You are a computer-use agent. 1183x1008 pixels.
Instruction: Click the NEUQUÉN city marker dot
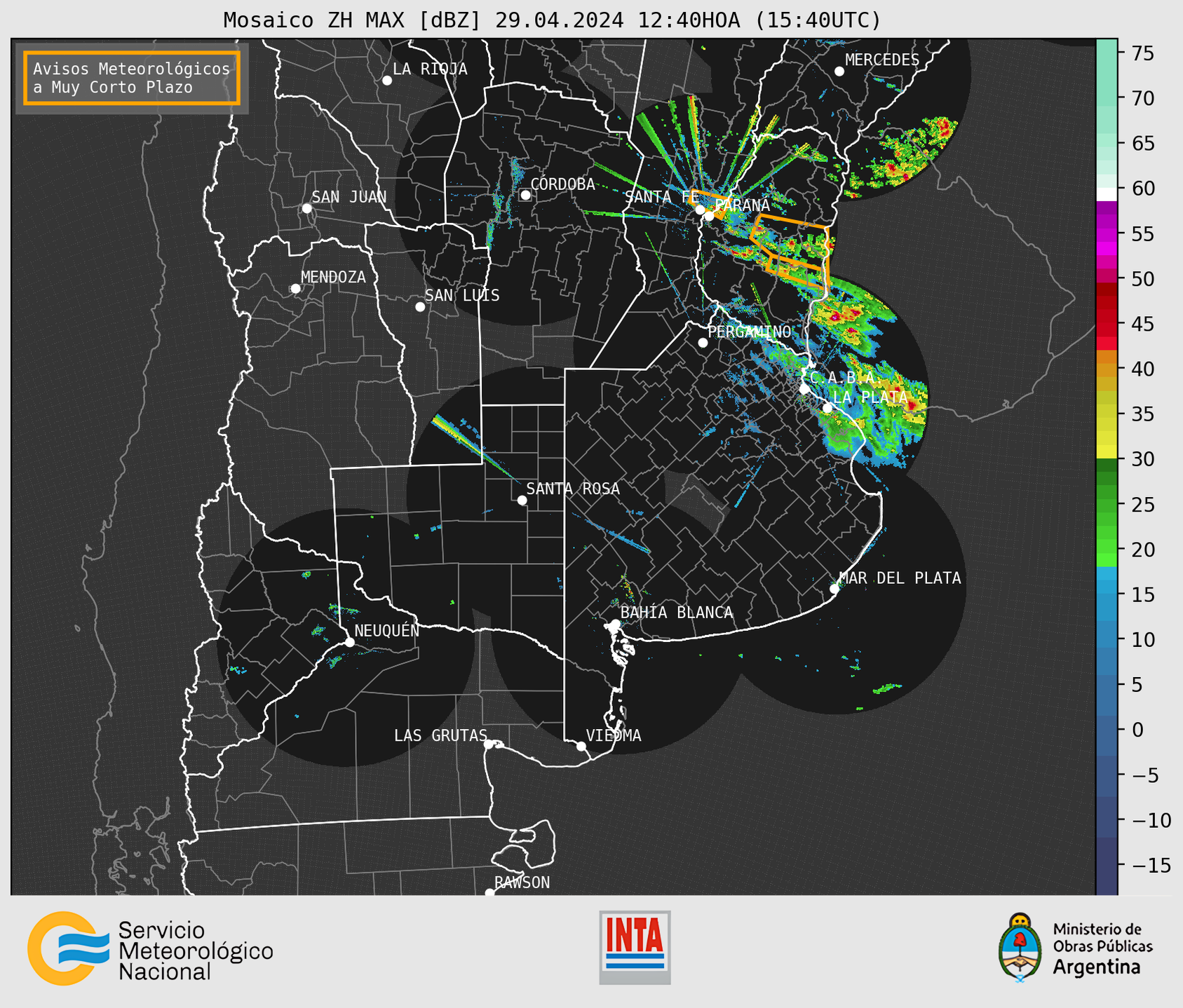pos(349,642)
